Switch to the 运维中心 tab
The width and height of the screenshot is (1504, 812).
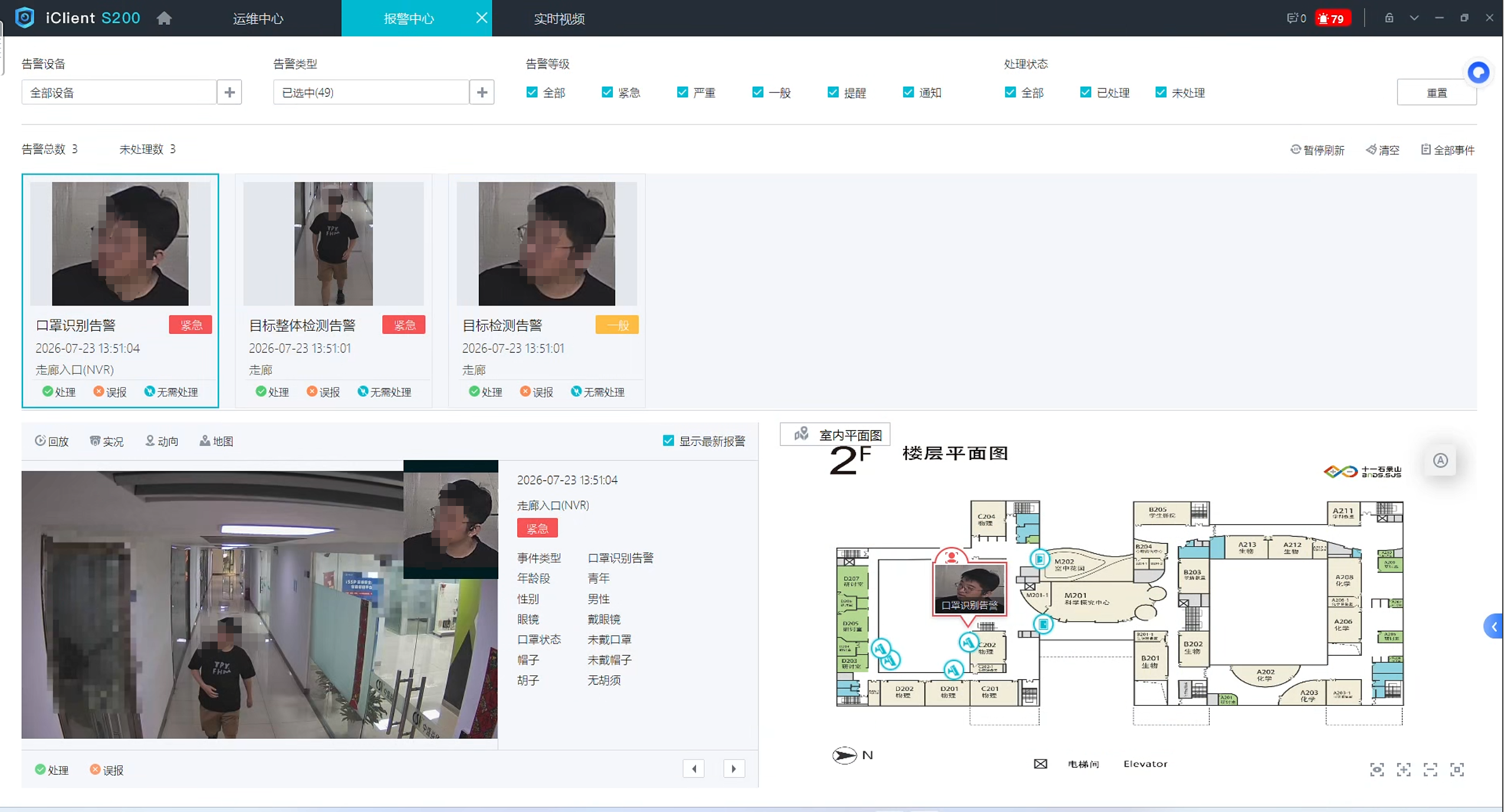click(258, 18)
